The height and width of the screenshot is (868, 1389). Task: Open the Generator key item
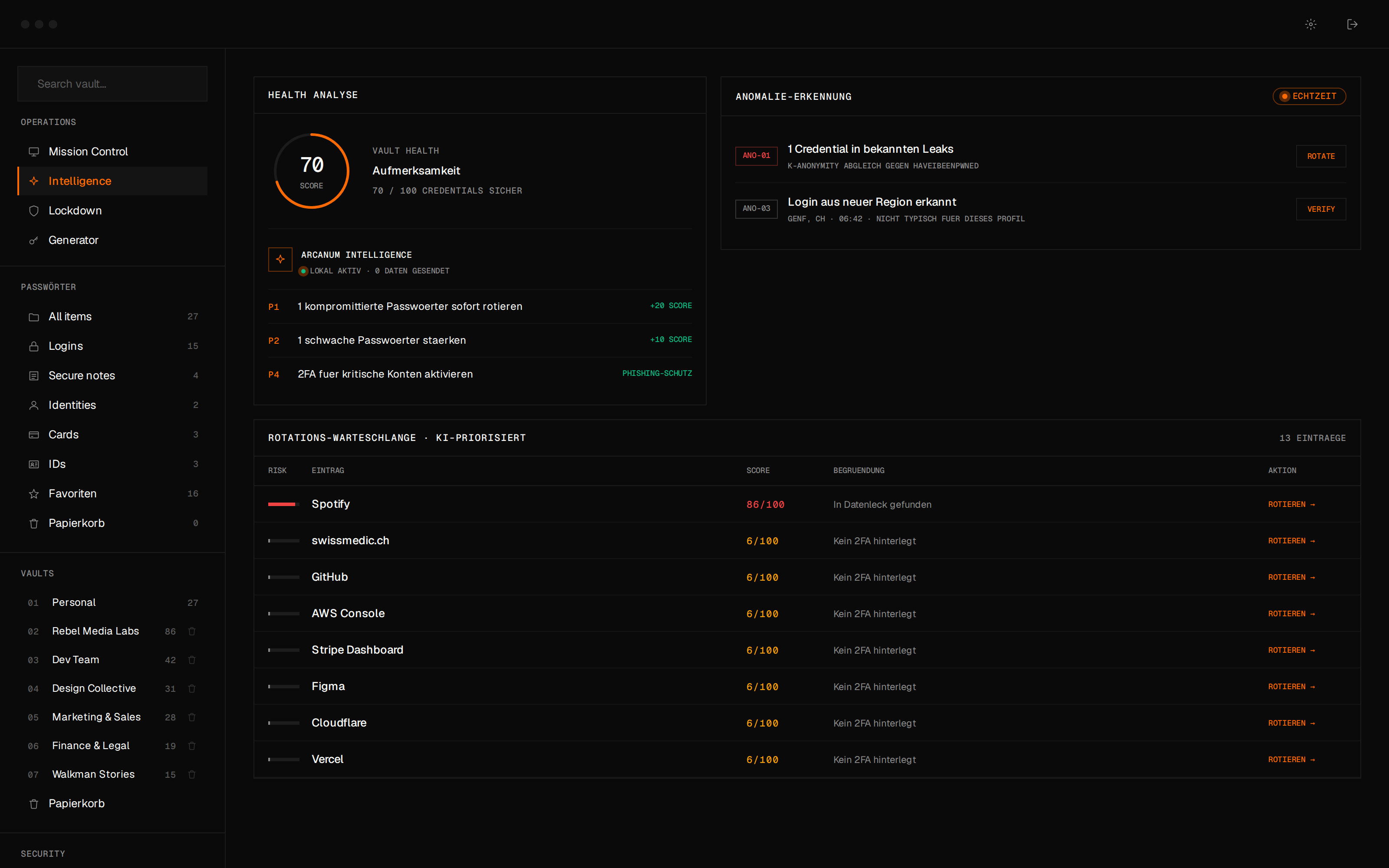112,240
